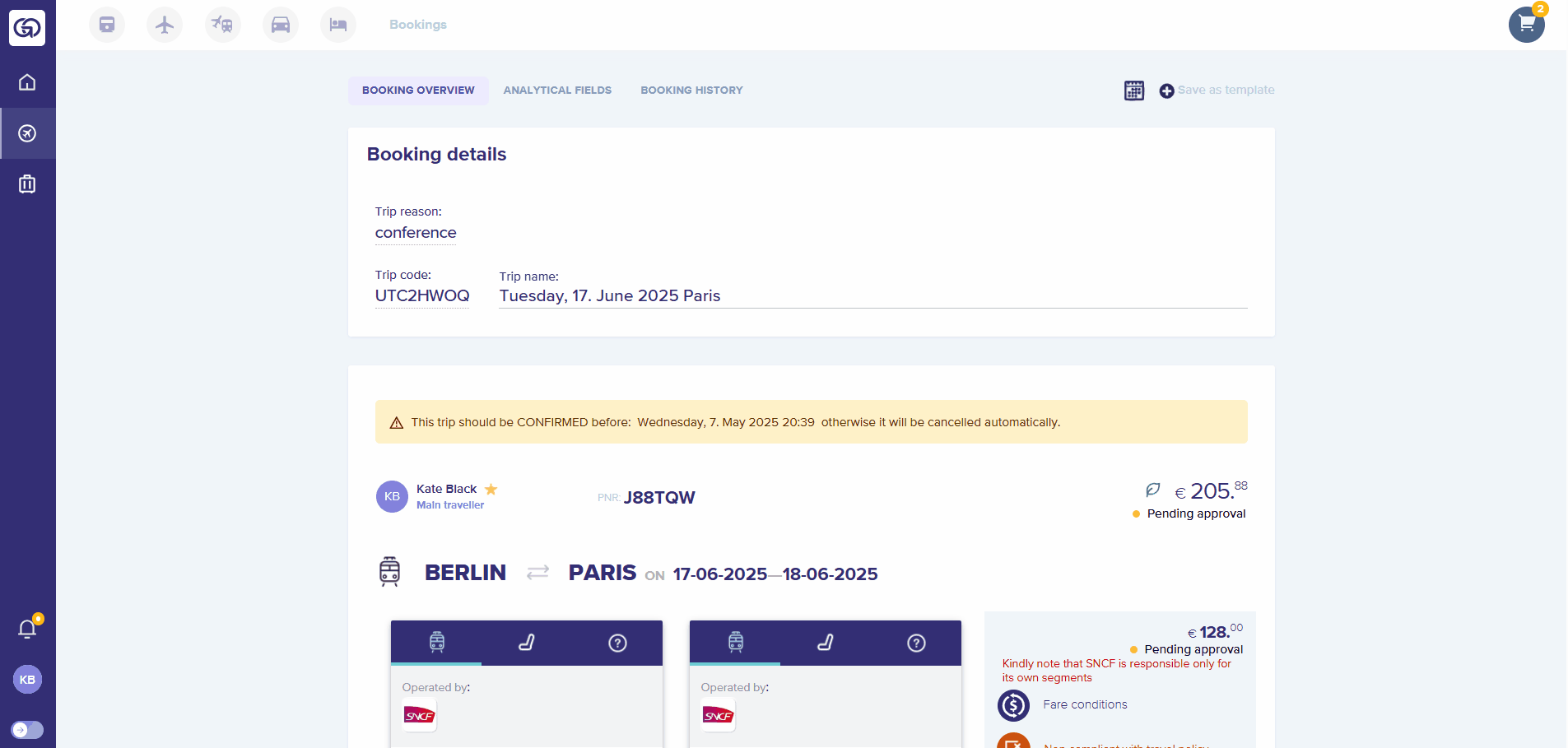The width and height of the screenshot is (1568, 748).
Task: Open the notifications bell
Action: click(27, 630)
